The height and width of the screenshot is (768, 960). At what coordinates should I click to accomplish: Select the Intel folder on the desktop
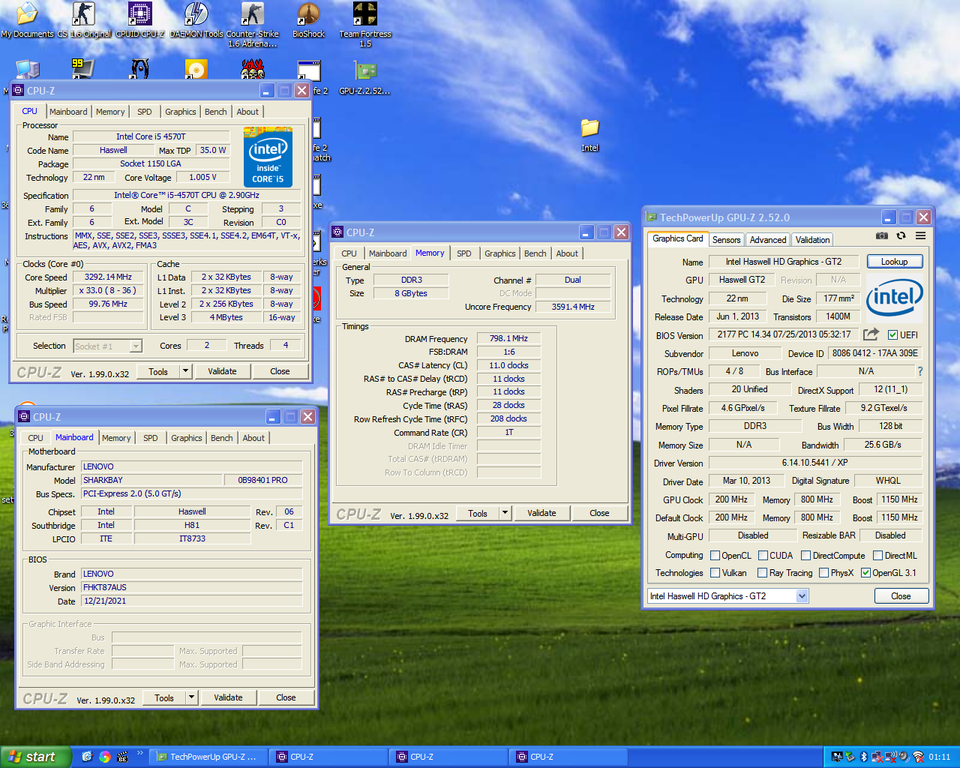(x=590, y=135)
